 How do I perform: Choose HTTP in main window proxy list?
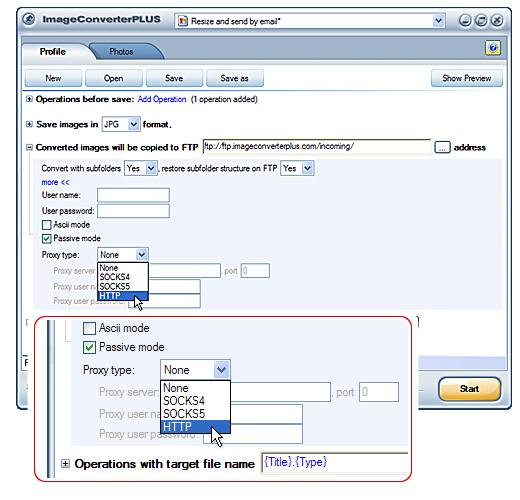tap(123, 296)
